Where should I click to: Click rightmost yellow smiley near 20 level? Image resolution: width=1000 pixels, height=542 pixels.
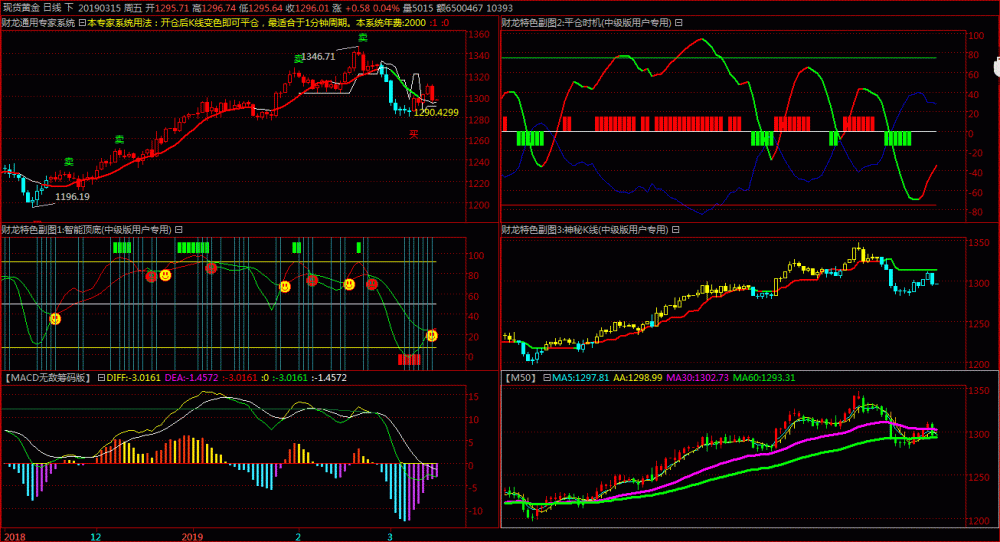coord(432,335)
